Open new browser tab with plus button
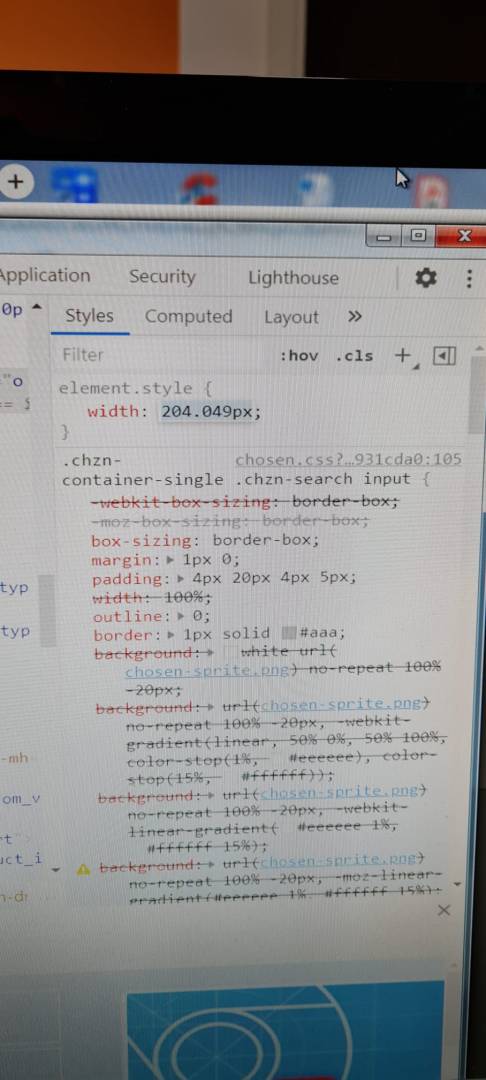 pos(15,183)
